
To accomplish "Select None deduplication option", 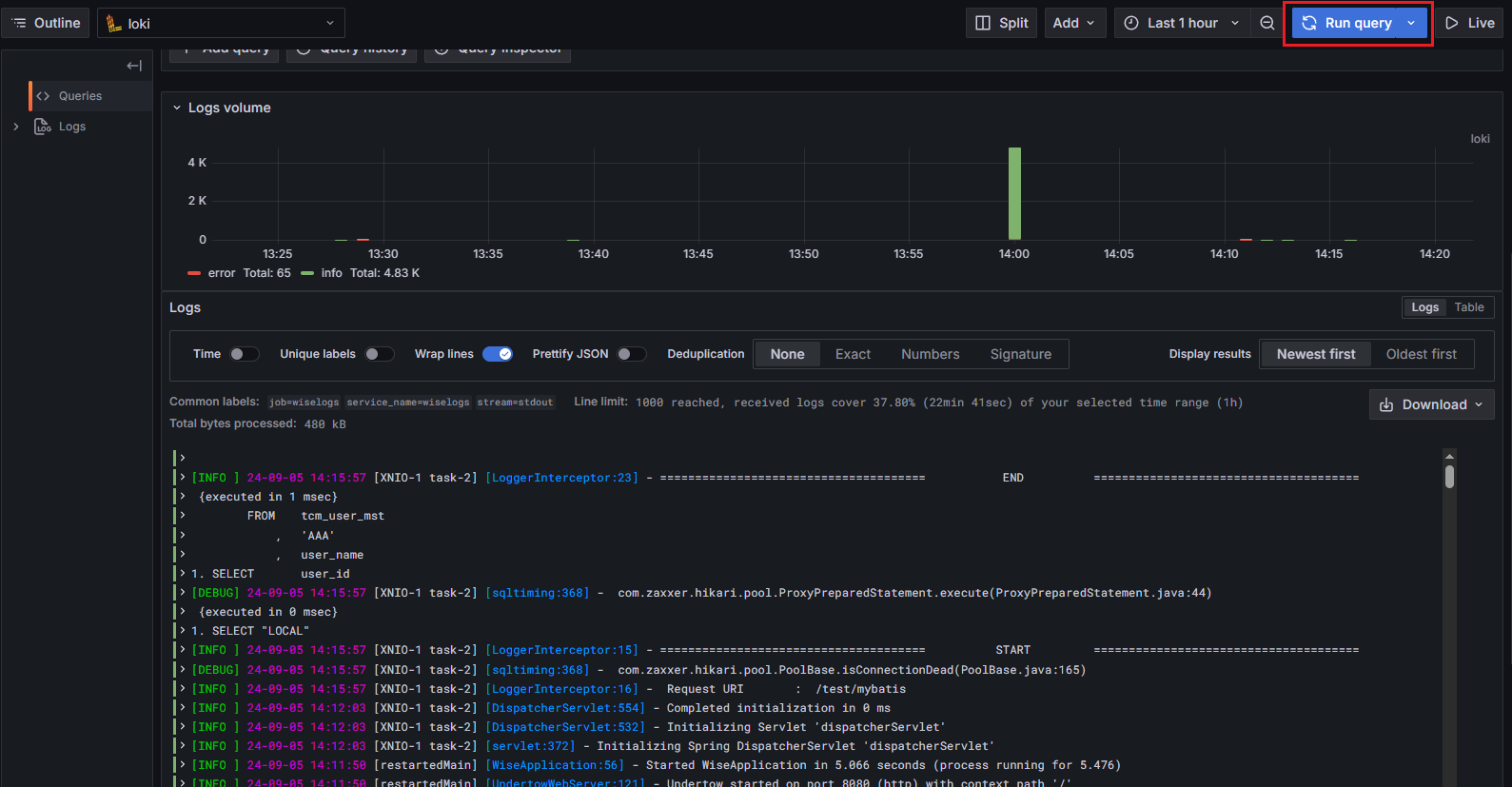I will click(x=788, y=354).
